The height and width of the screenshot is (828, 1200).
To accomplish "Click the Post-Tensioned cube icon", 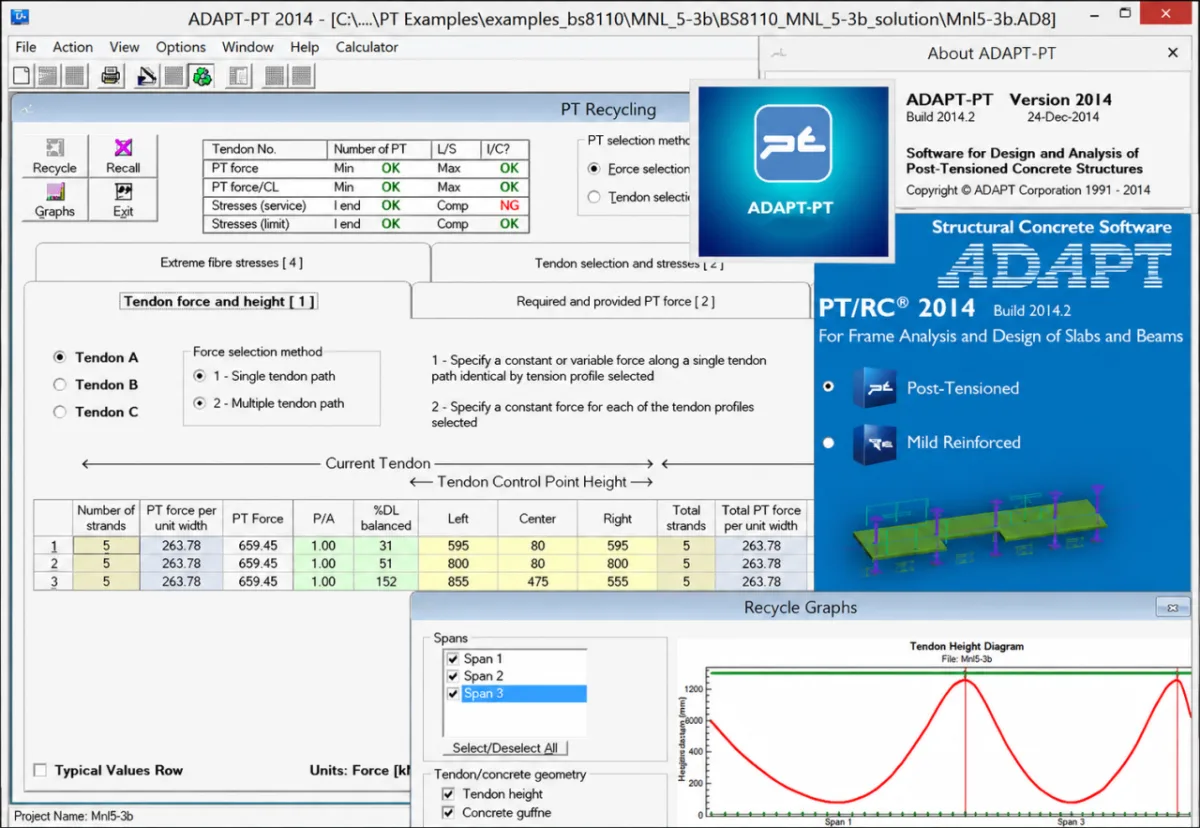I will (x=874, y=388).
